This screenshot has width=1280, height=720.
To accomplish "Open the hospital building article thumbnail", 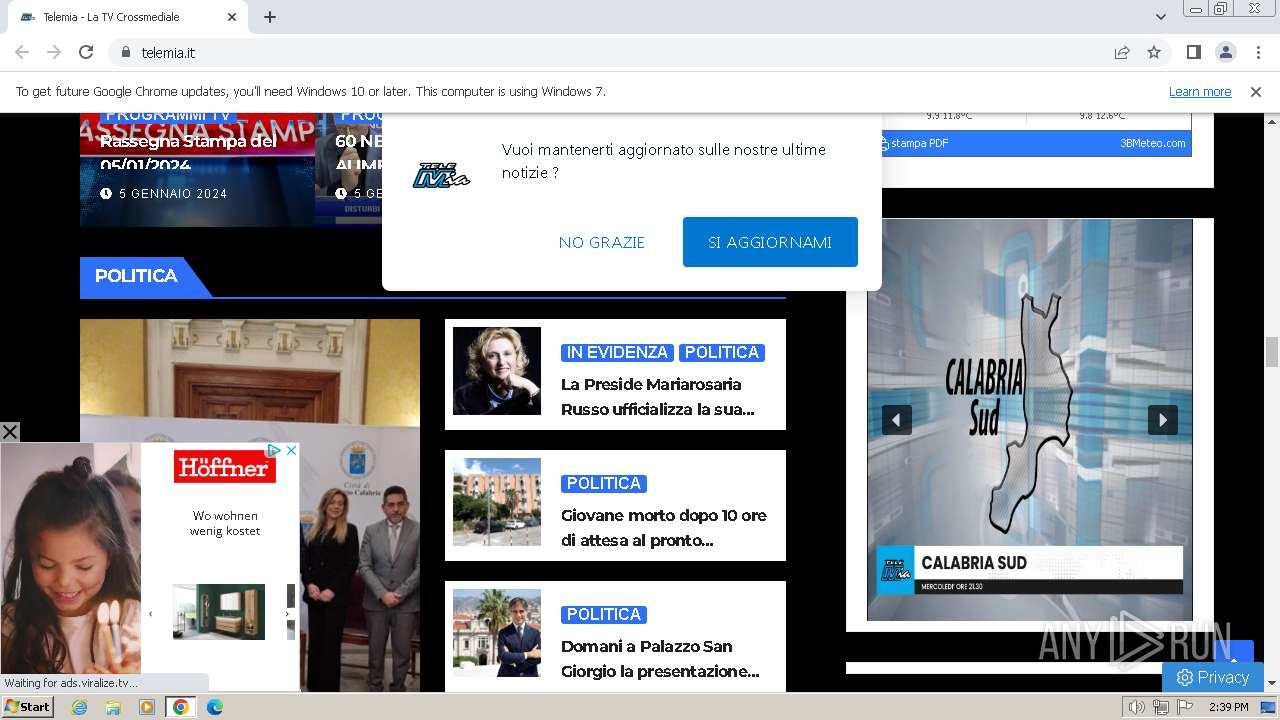I will click(497, 502).
